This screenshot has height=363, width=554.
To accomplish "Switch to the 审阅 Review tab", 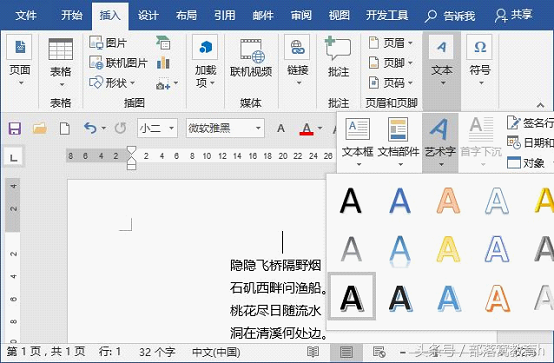I will (x=301, y=16).
